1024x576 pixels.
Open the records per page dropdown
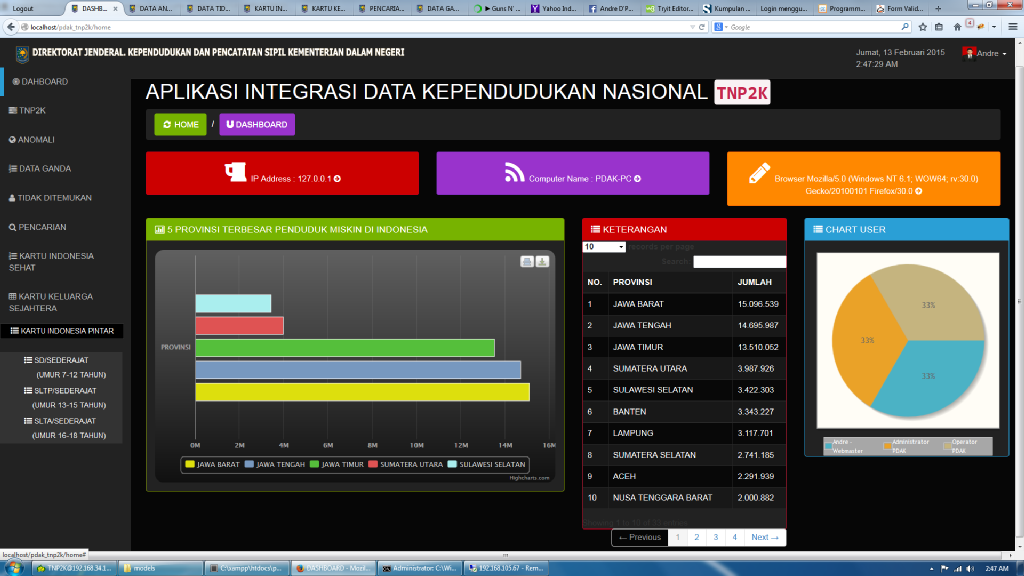[604, 246]
